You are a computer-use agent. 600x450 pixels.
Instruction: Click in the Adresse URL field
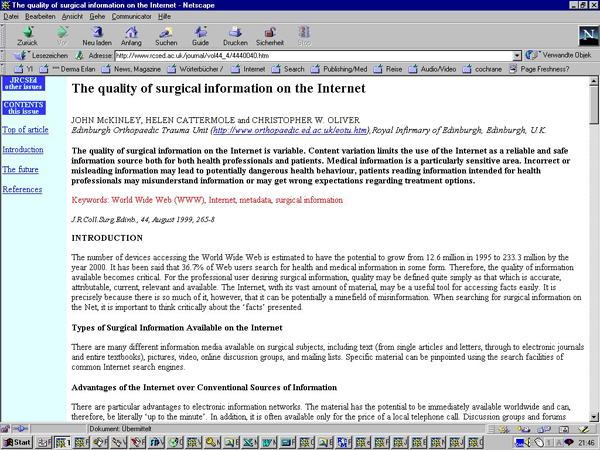point(300,56)
